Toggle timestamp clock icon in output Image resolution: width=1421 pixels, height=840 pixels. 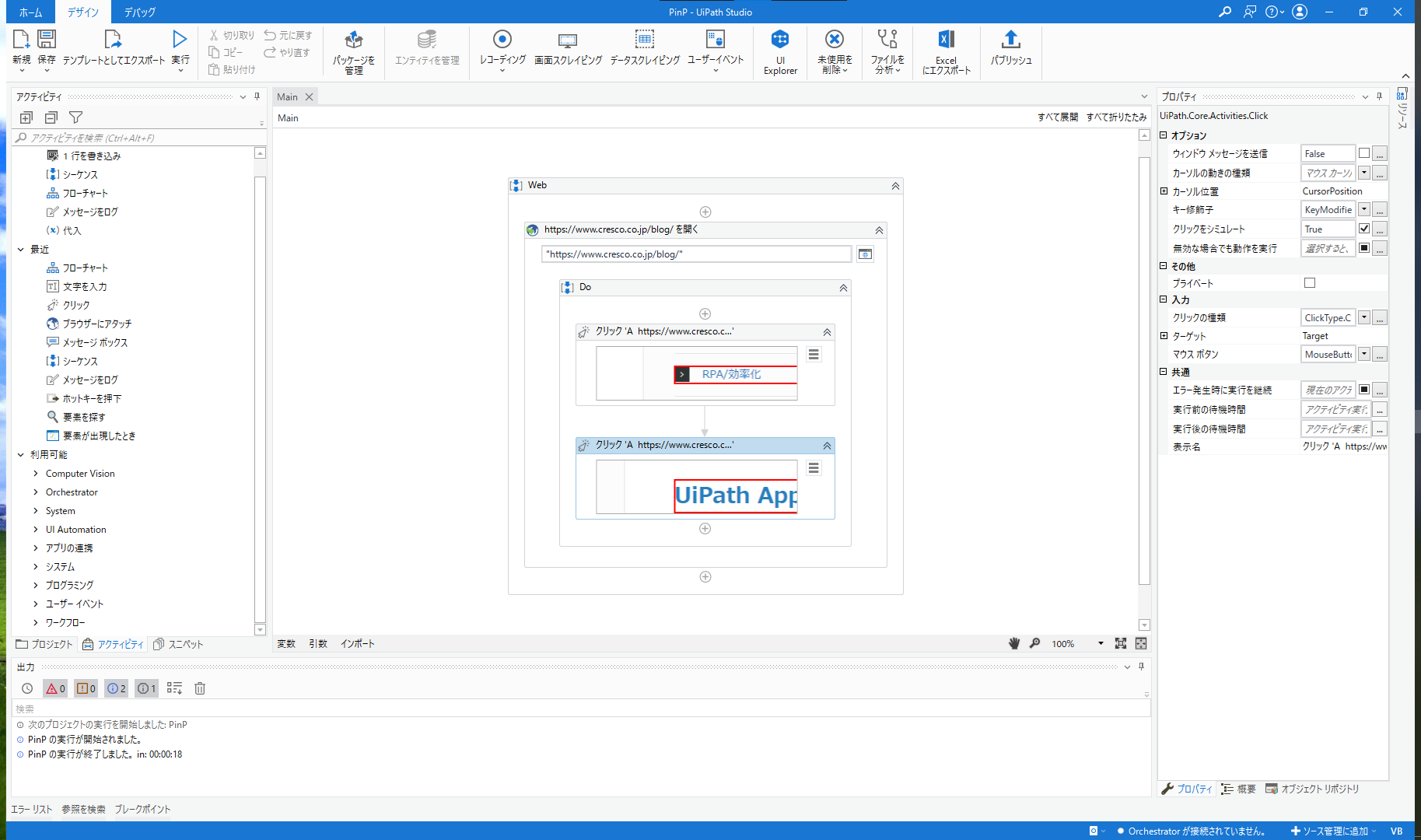[x=27, y=688]
